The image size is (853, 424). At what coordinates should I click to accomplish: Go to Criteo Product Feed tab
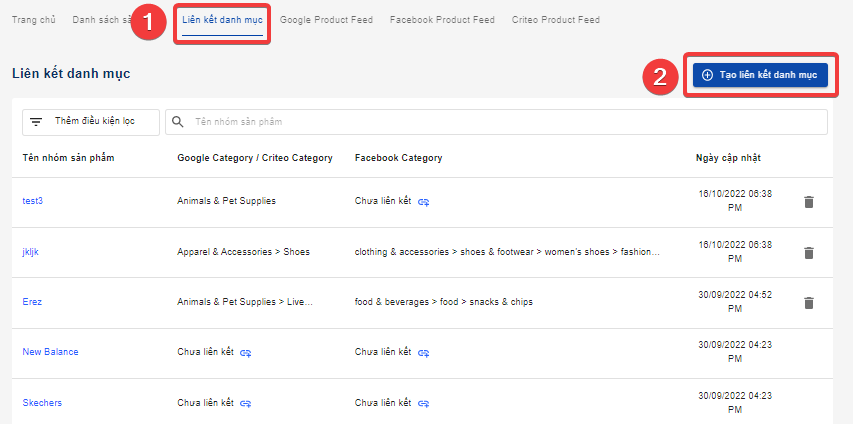[555, 20]
